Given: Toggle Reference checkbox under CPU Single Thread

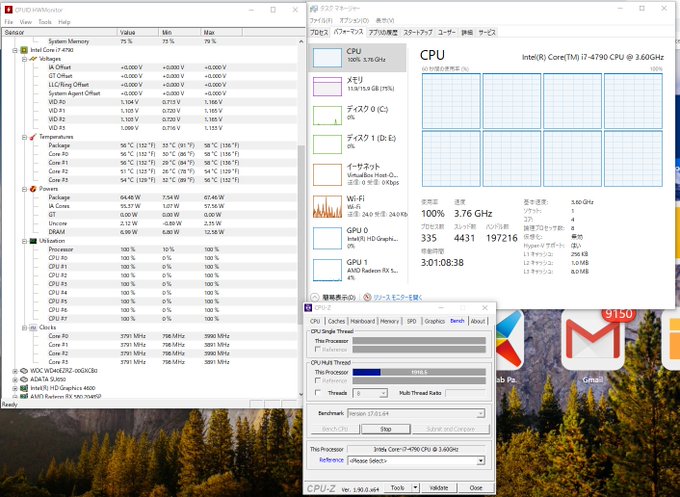Looking at the screenshot, I should click(318, 349).
